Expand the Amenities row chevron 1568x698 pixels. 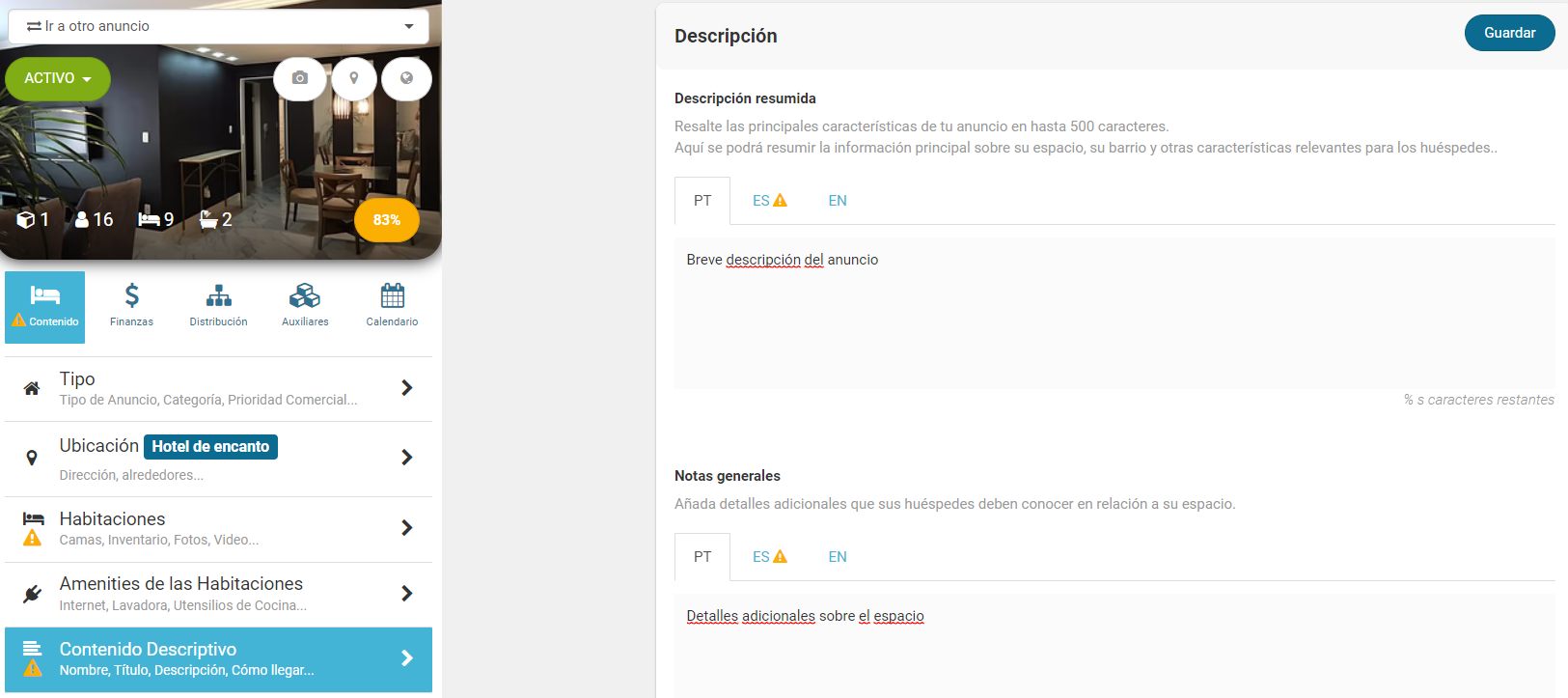[407, 594]
